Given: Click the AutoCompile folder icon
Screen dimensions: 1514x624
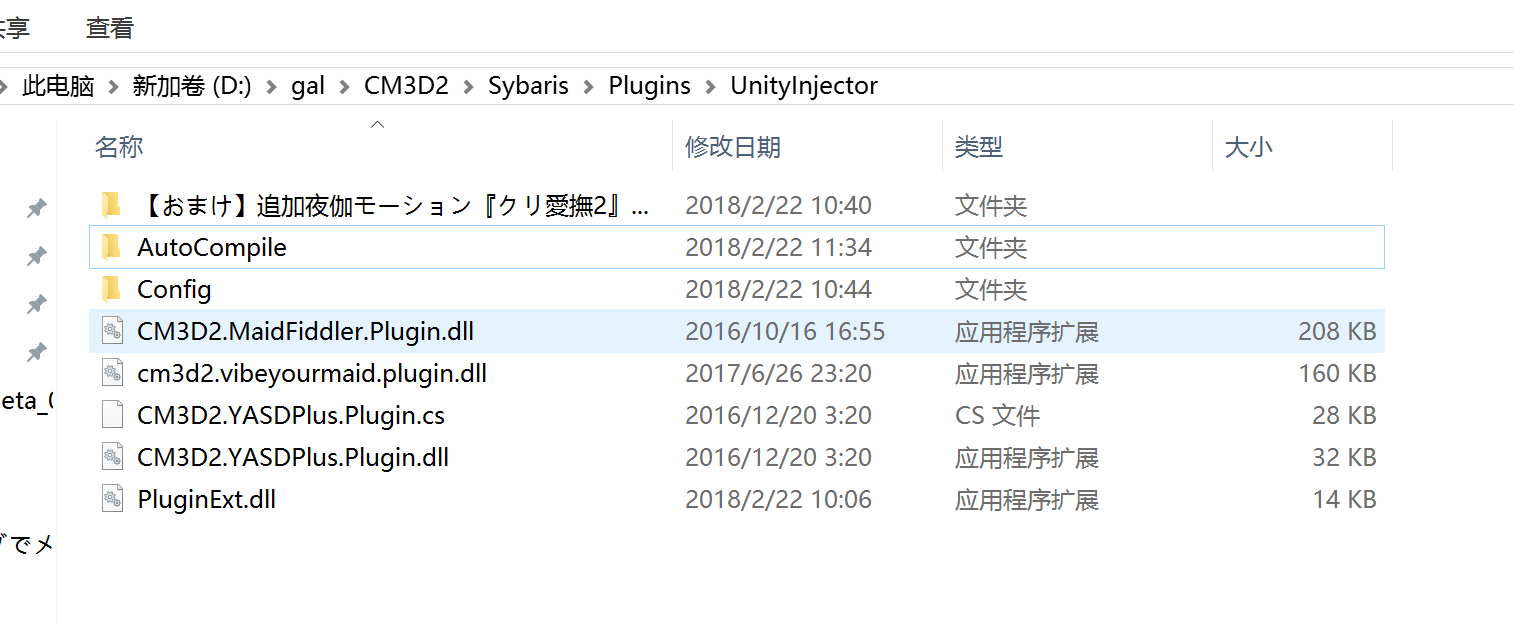Looking at the screenshot, I should point(111,247).
